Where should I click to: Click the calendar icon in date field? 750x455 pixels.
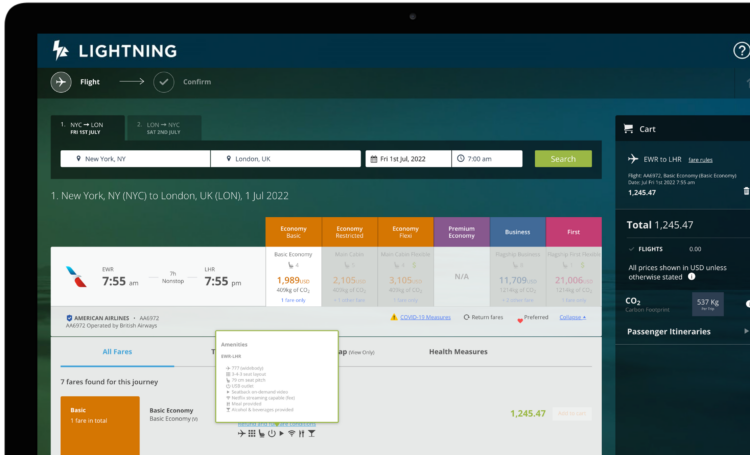(x=374, y=159)
